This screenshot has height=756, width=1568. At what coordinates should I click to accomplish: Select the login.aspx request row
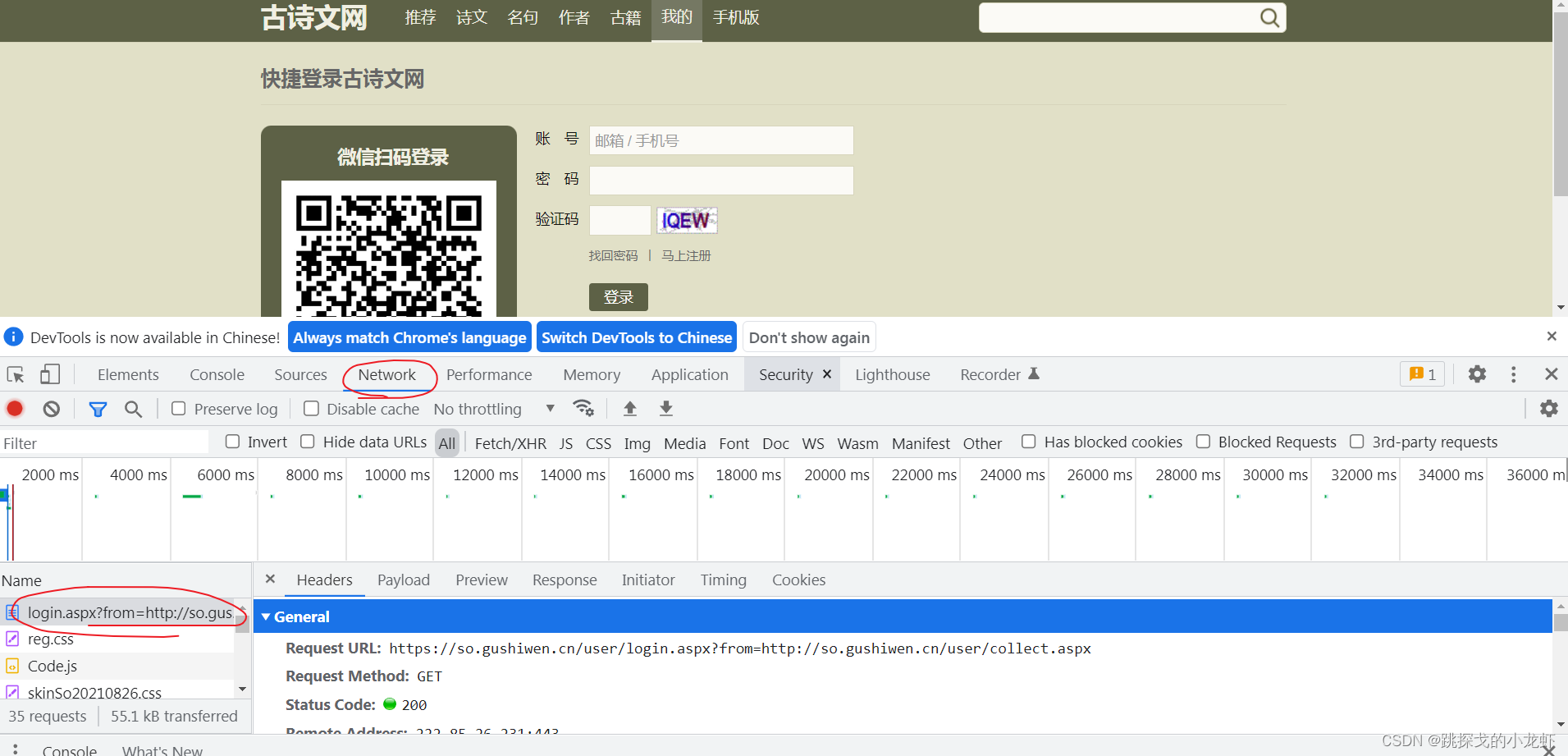tap(117, 612)
